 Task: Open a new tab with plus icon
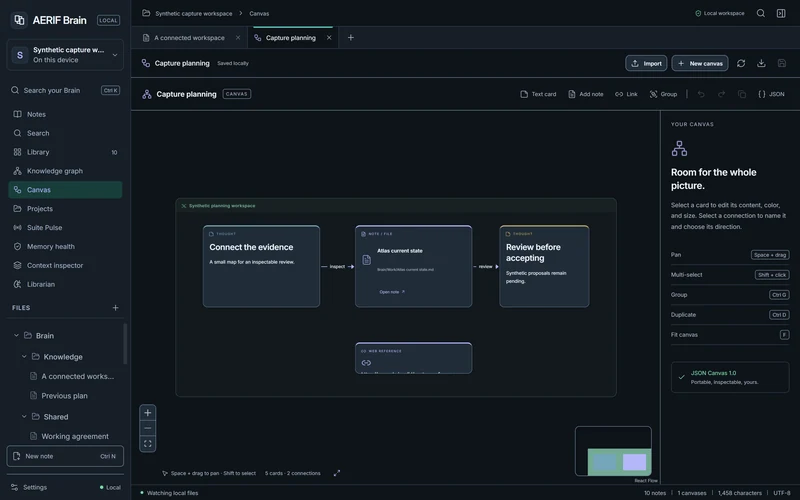point(351,37)
